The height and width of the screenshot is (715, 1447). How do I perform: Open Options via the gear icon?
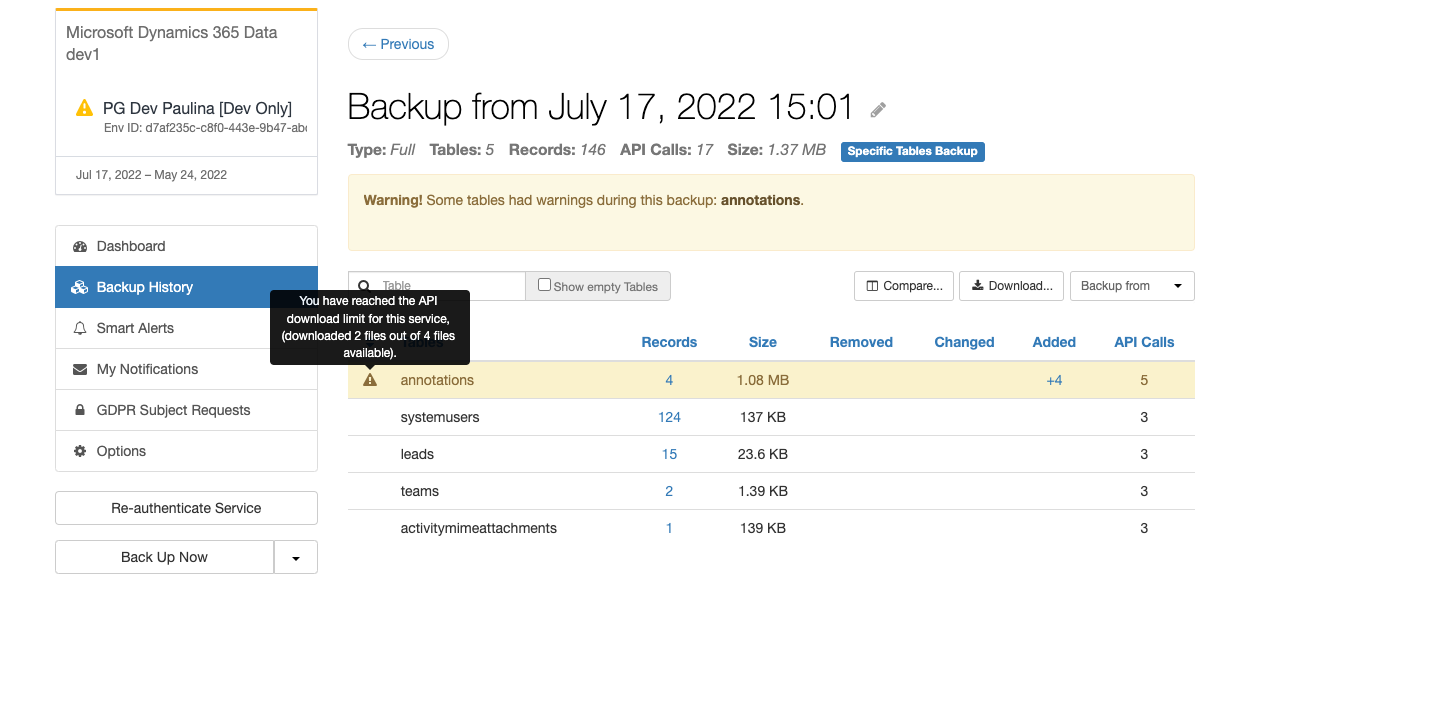click(x=79, y=451)
